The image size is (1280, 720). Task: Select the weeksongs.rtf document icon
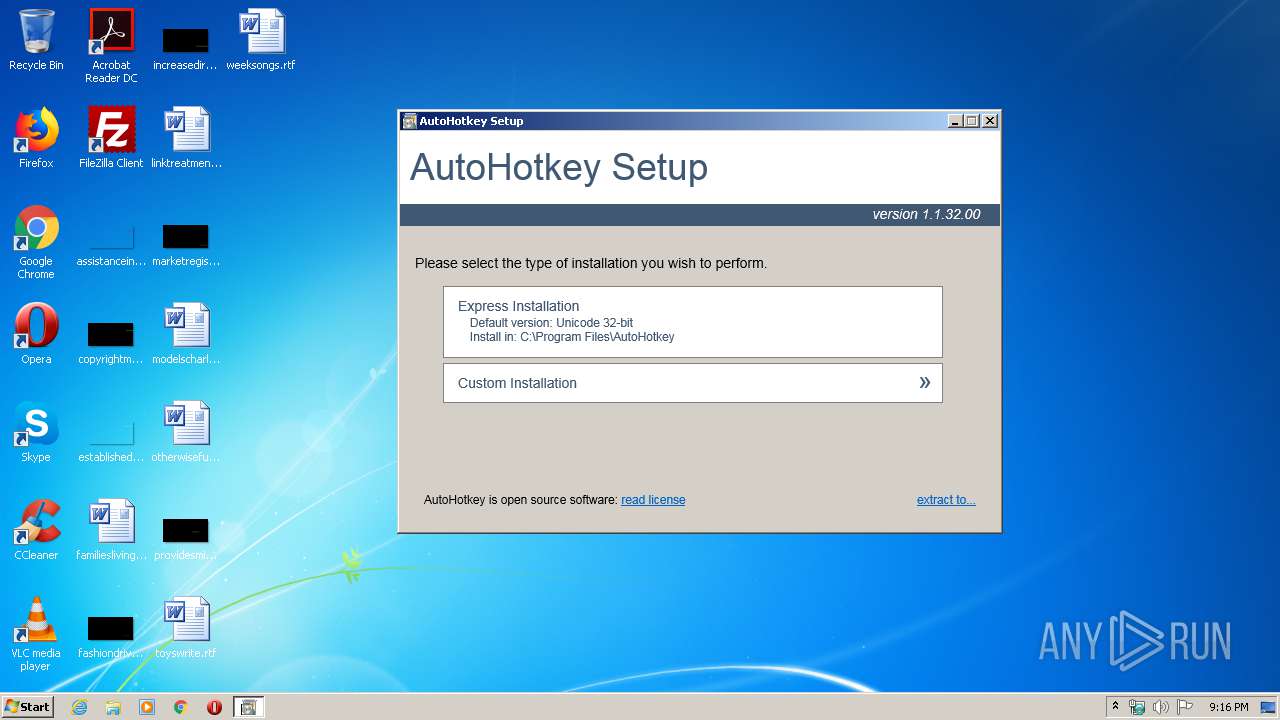(x=261, y=40)
